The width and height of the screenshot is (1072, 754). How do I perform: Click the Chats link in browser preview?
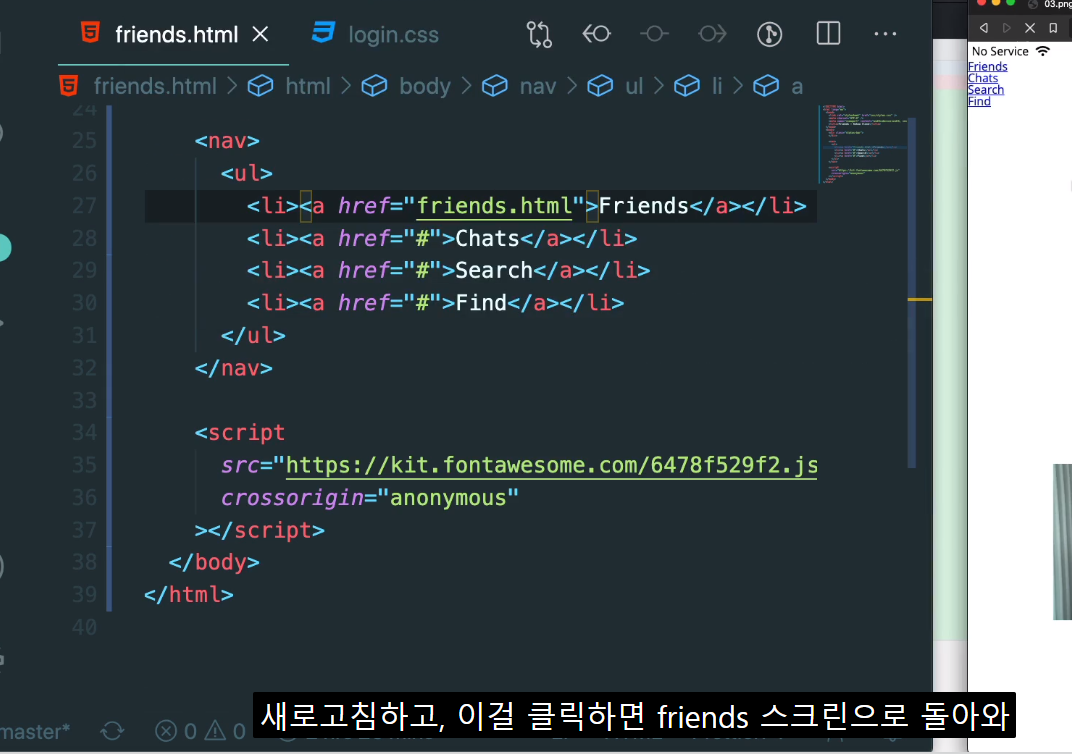[983, 78]
